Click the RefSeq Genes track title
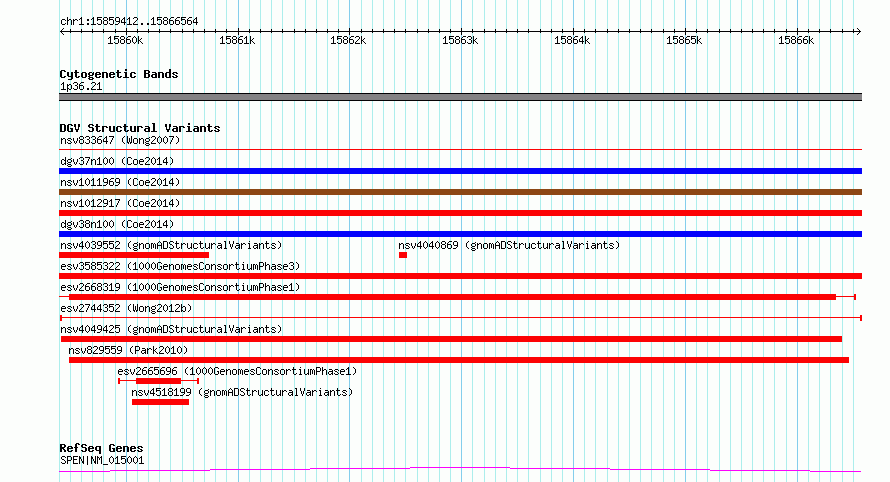Image resolution: width=890 pixels, height=482 pixels. coord(101,448)
